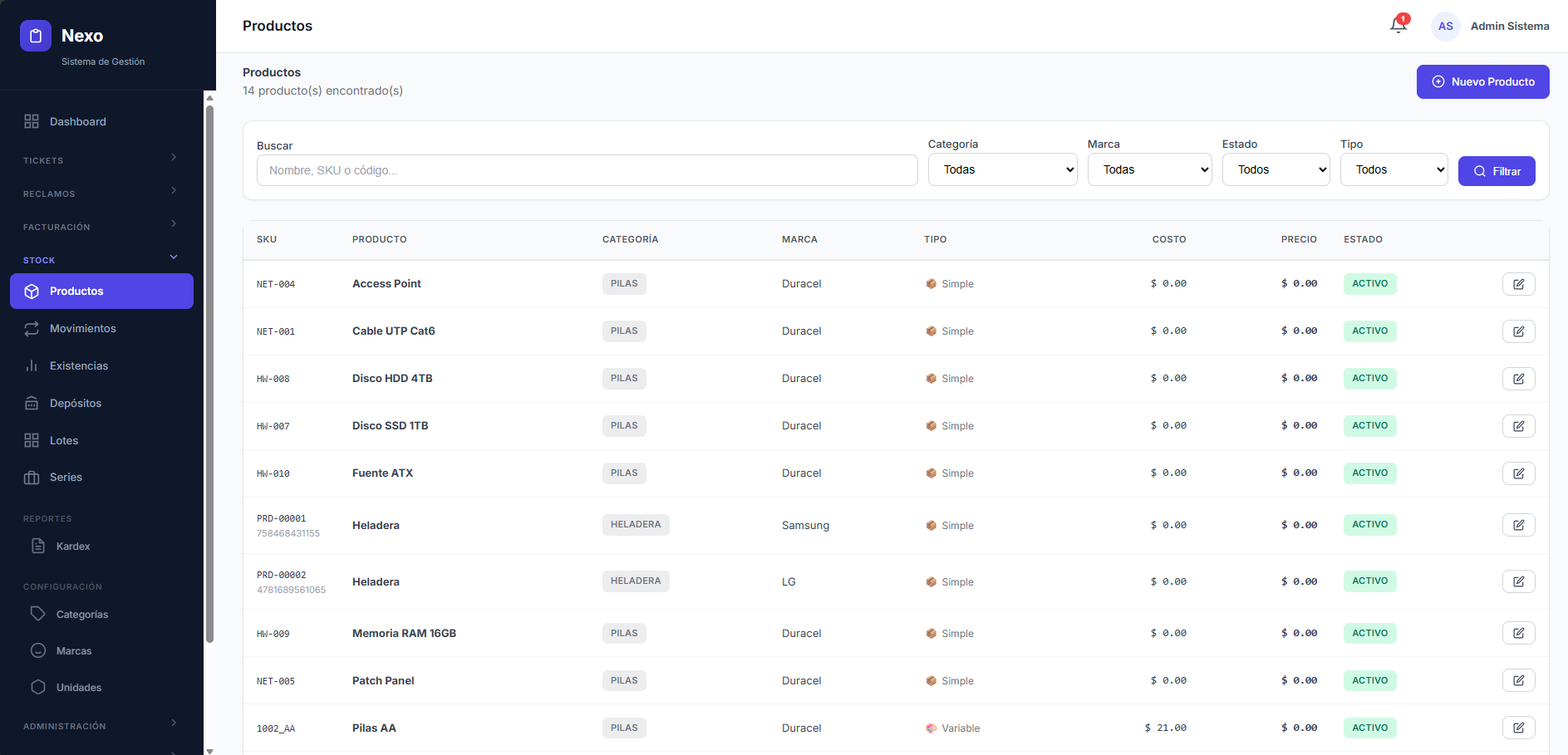Image resolution: width=1568 pixels, height=755 pixels.
Task: Go to Movimientos in the sidebar
Action: (x=83, y=329)
